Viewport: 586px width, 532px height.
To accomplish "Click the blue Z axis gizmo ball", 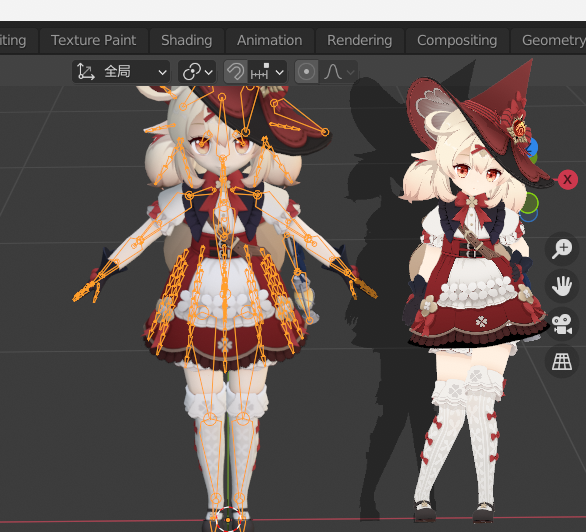I will (x=533, y=147).
